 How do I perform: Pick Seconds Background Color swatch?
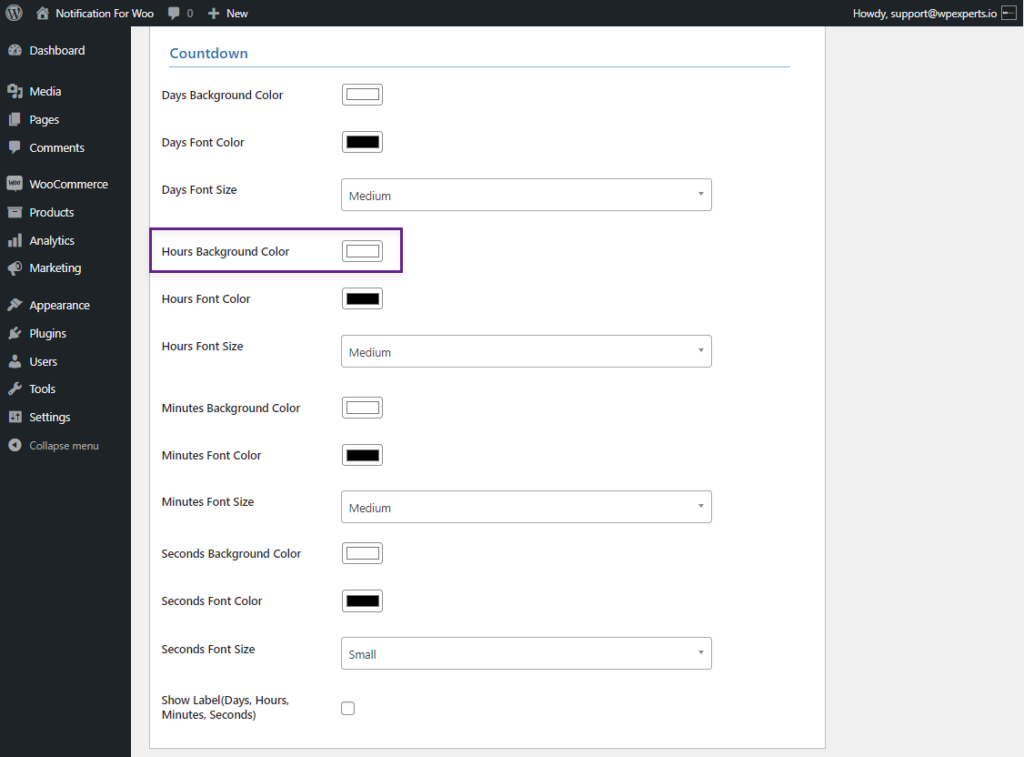coord(362,553)
